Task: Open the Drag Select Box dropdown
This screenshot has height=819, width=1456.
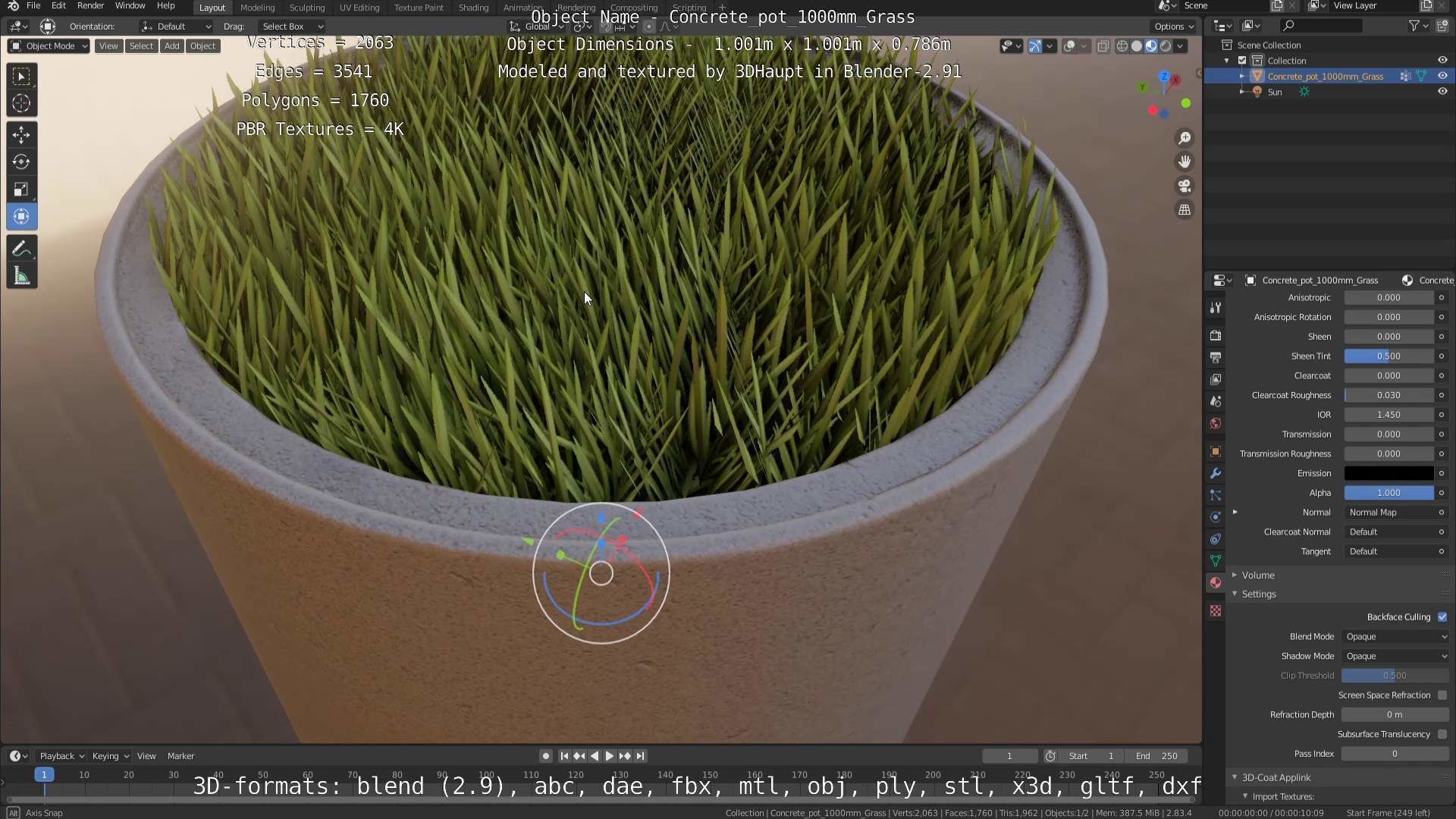Action: coord(292,27)
